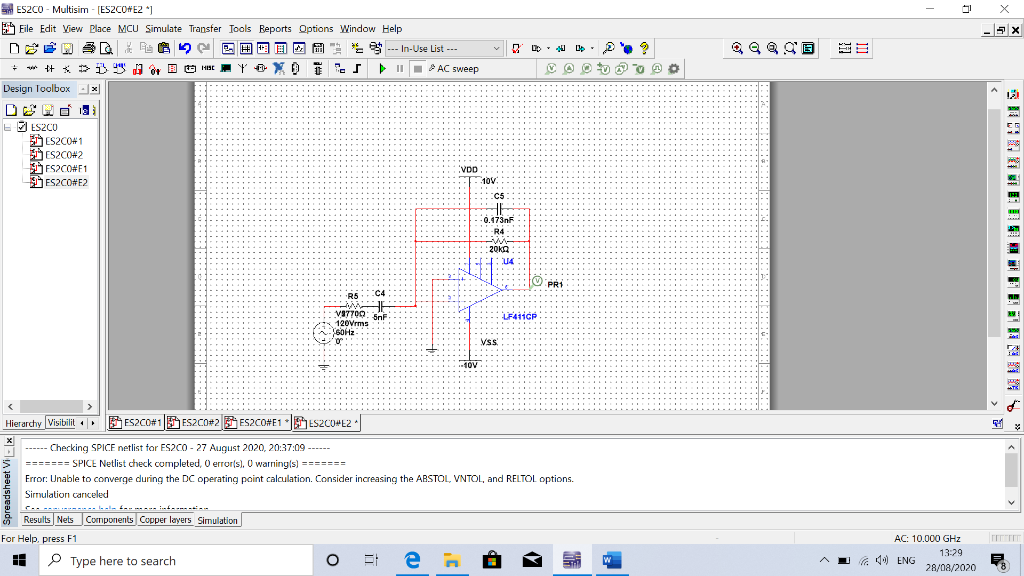Collapse the ES2C0 tree in Design Toolbox
Viewport: 1024px width, 576px height.
(x=7, y=128)
